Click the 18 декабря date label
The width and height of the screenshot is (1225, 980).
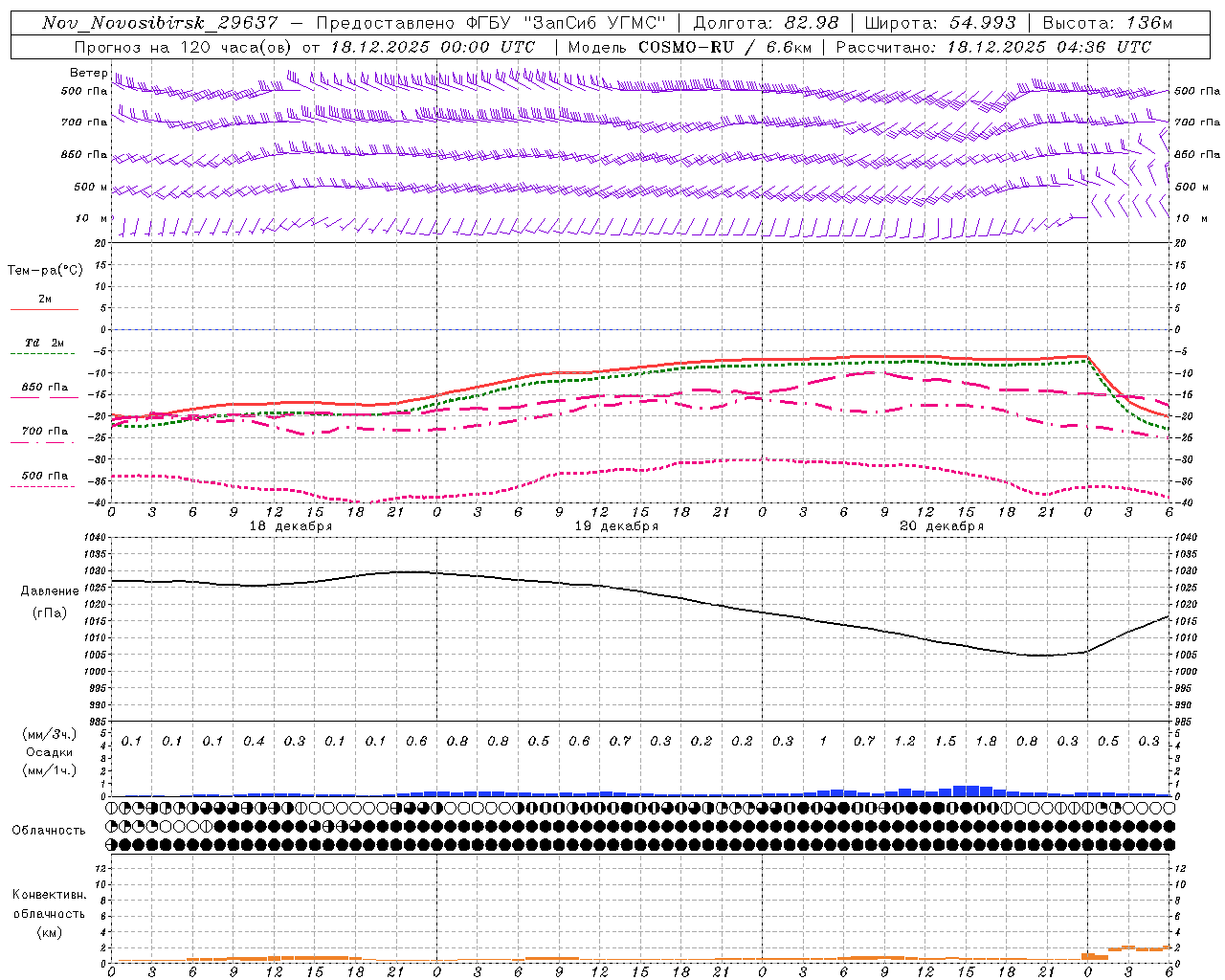(291, 526)
